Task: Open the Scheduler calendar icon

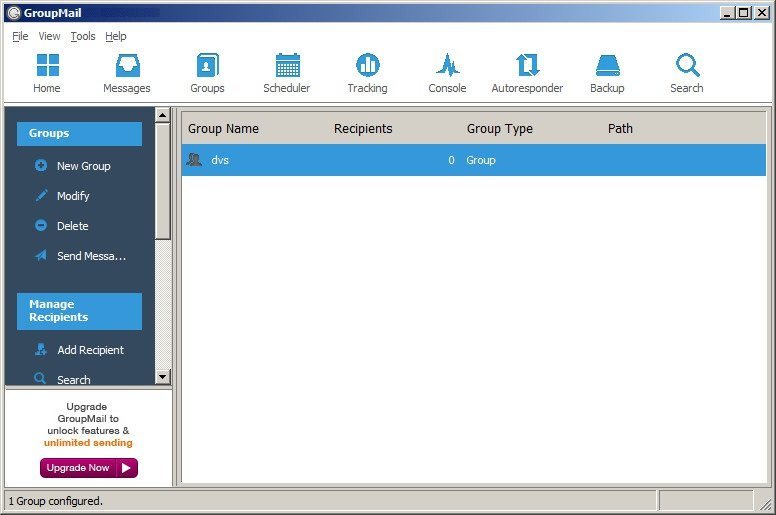Action: point(288,65)
